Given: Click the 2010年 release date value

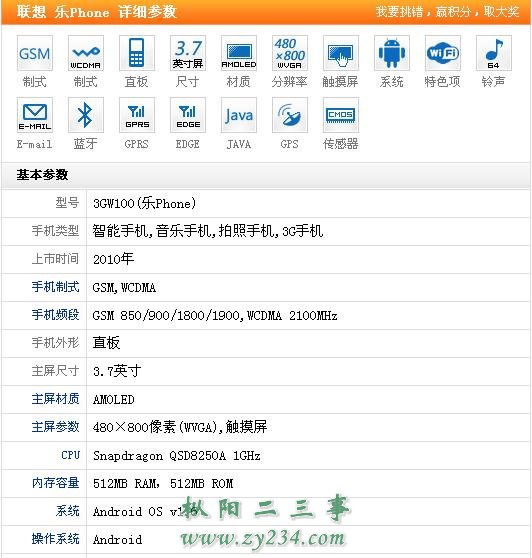Looking at the screenshot, I should (113, 259).
